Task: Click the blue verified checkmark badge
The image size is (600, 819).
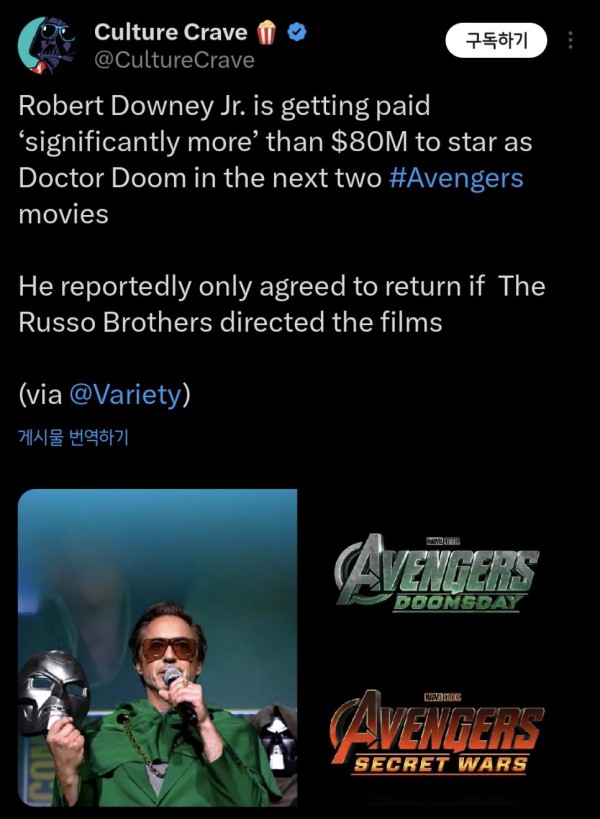Action: pyautogui.click(x=297, y=32)
